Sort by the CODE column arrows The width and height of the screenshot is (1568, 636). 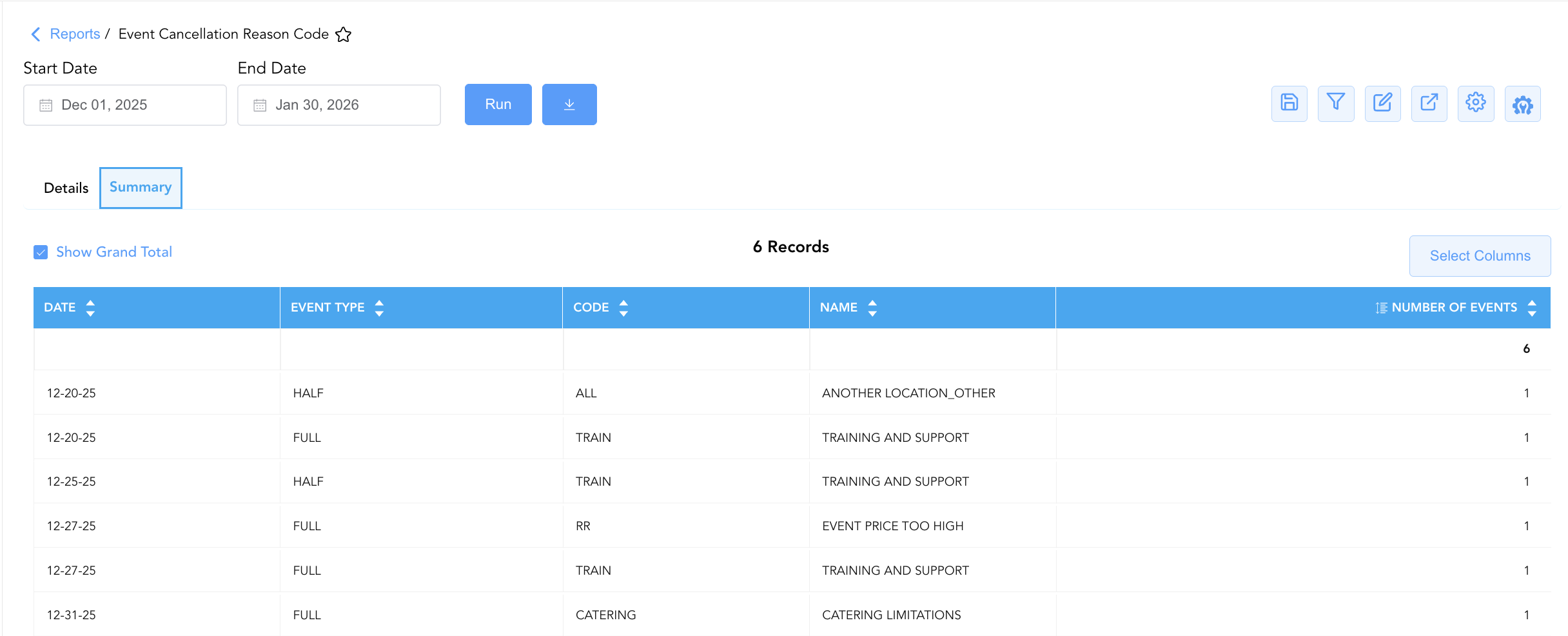point(623,308)
